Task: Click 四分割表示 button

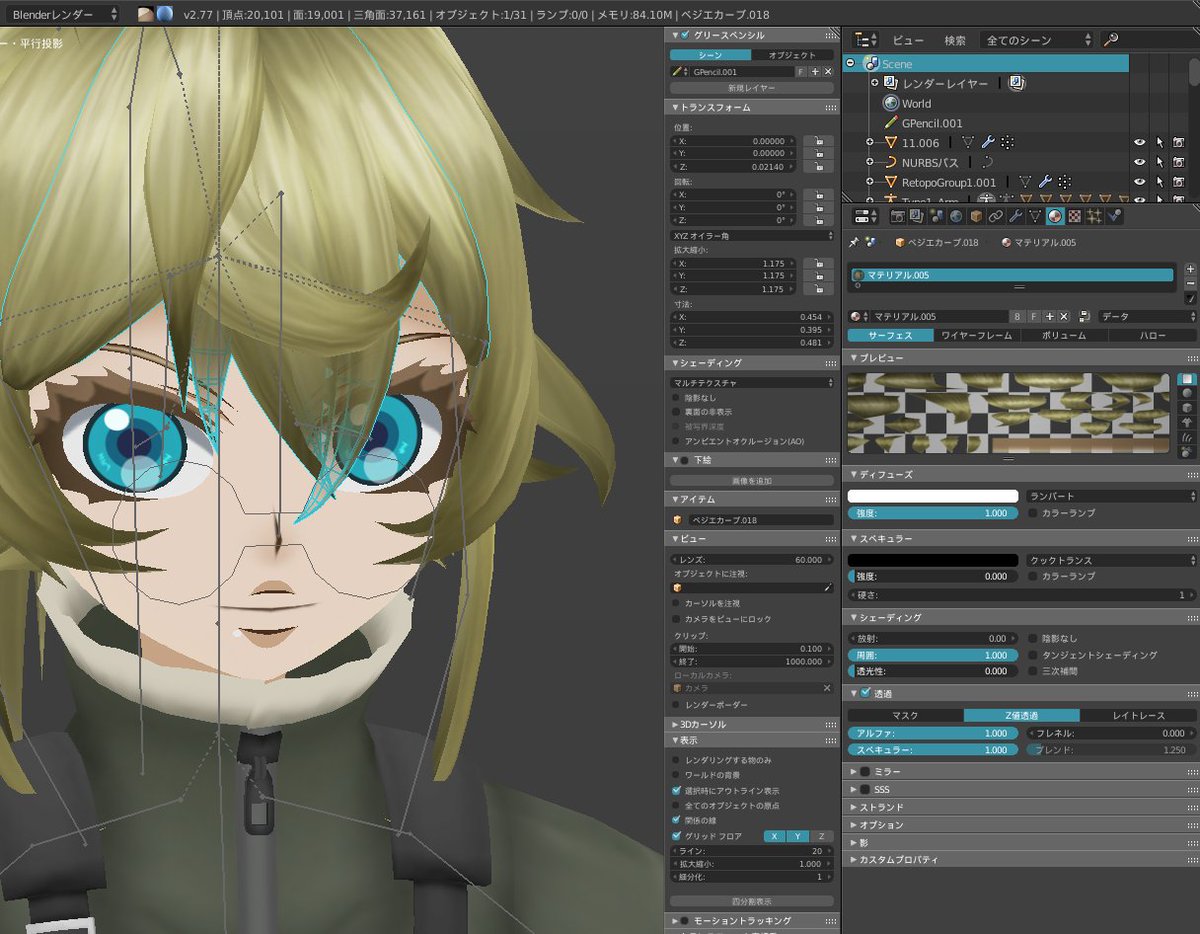Action: 752,901
